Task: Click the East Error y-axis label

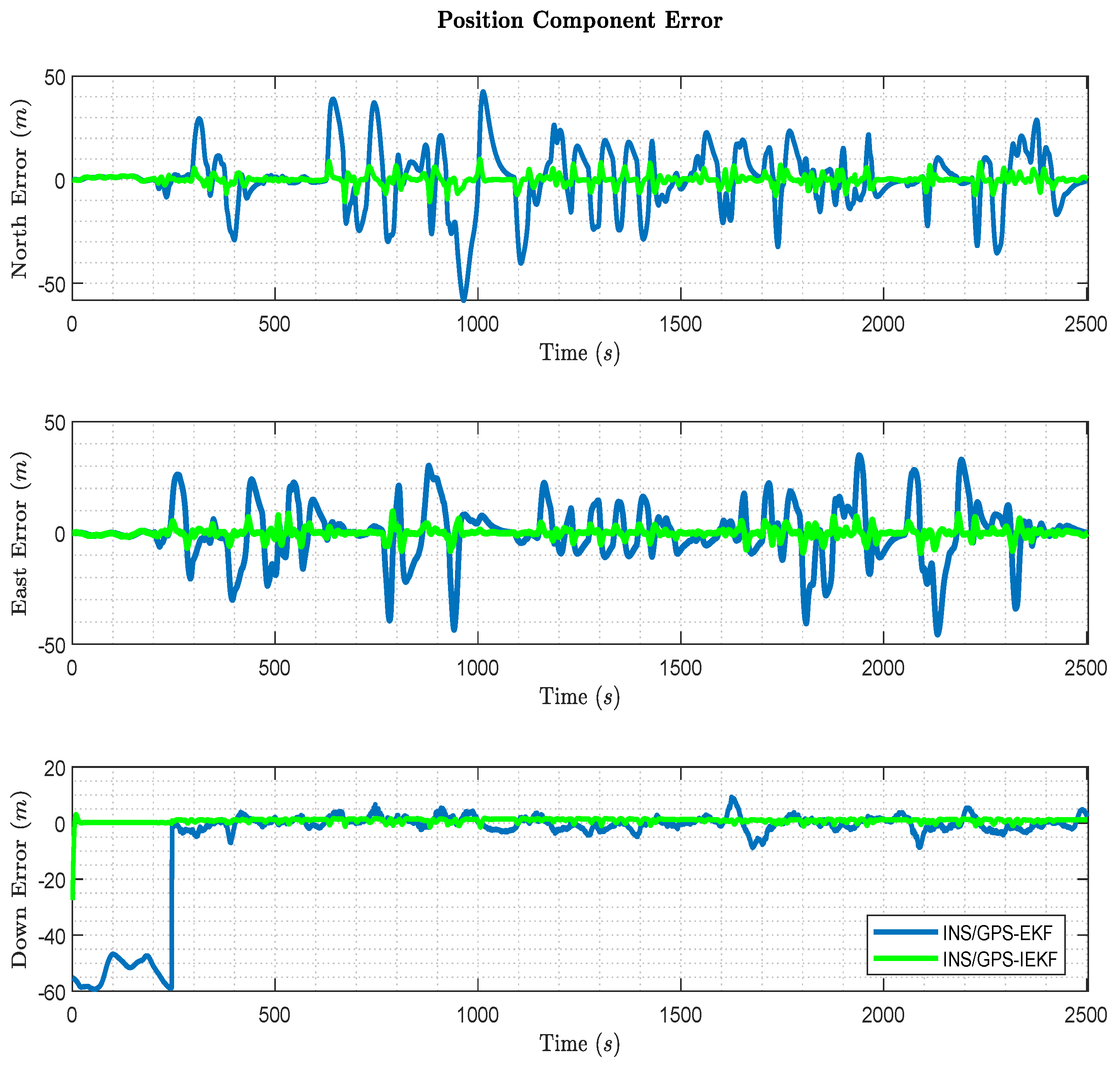Action: (21, 533)
